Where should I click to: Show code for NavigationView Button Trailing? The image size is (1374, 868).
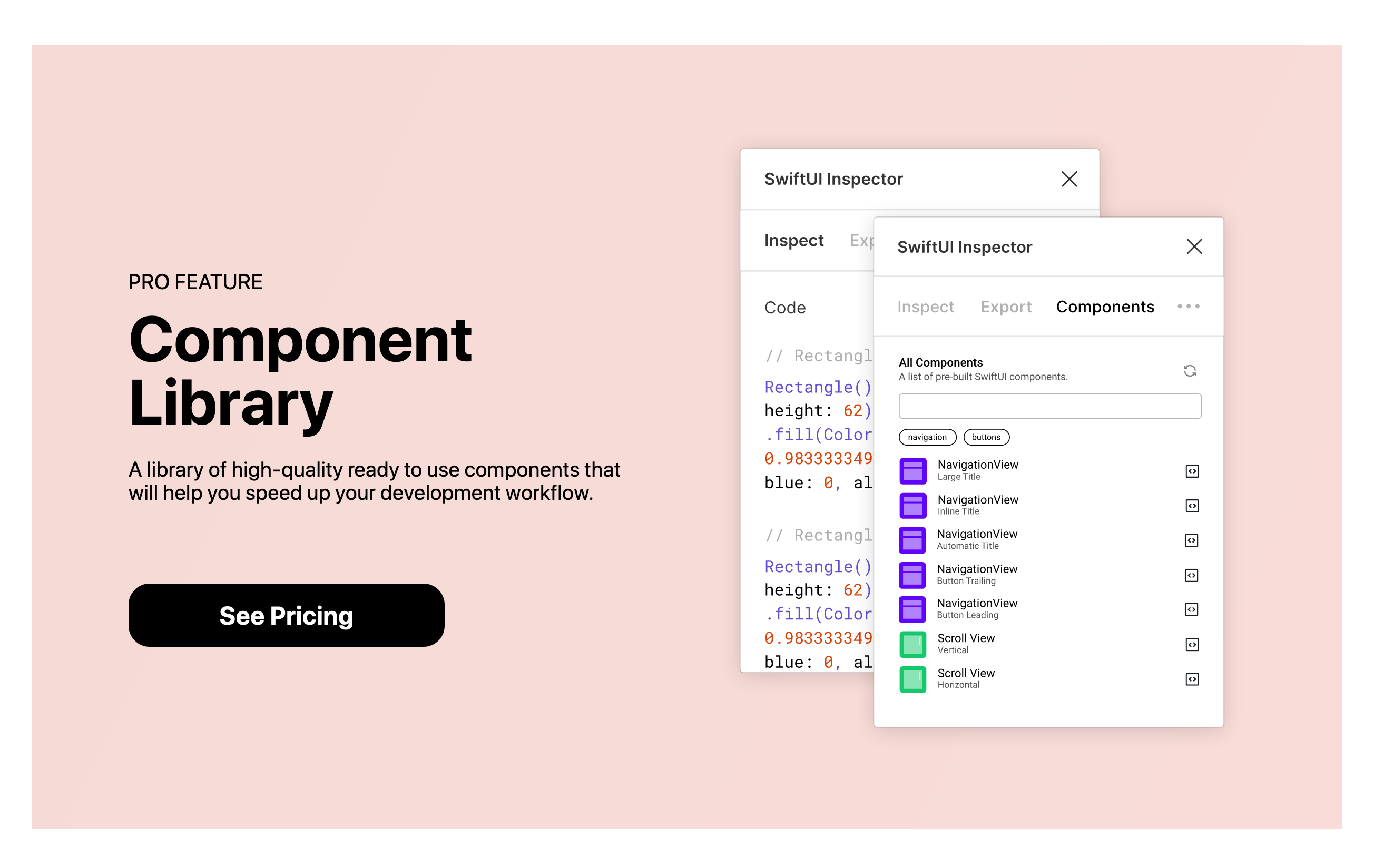coord(1191,575)
